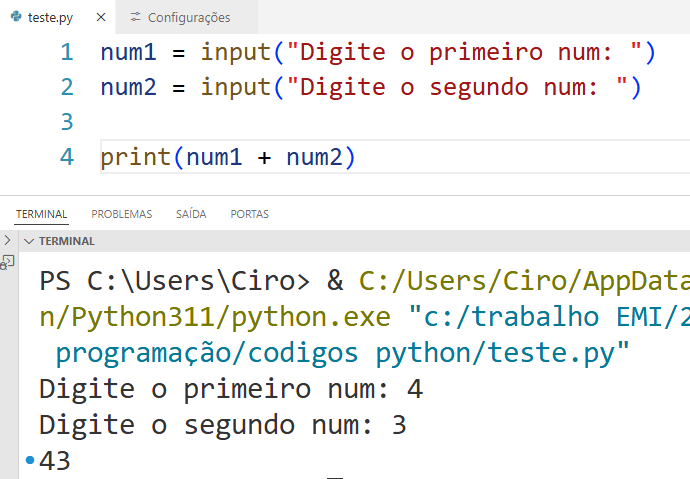Switch to the SAÍDA panel tab
This screenshot has width=690, height=479.
pyautogui.click(x=190, y=214)
